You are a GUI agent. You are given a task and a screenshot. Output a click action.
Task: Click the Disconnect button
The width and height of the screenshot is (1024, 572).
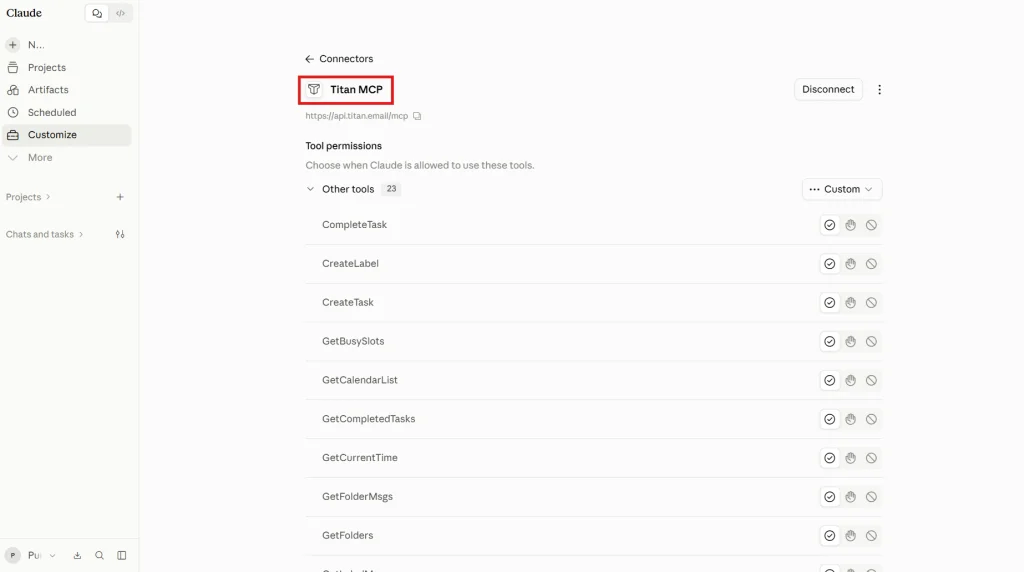point(828,89)
